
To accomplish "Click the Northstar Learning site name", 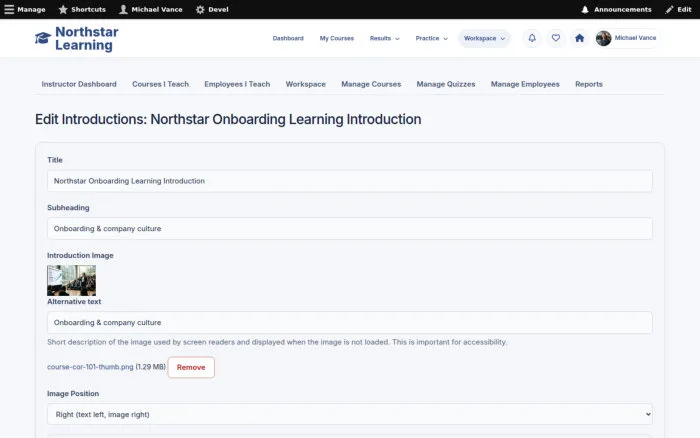I will point(87,38).
